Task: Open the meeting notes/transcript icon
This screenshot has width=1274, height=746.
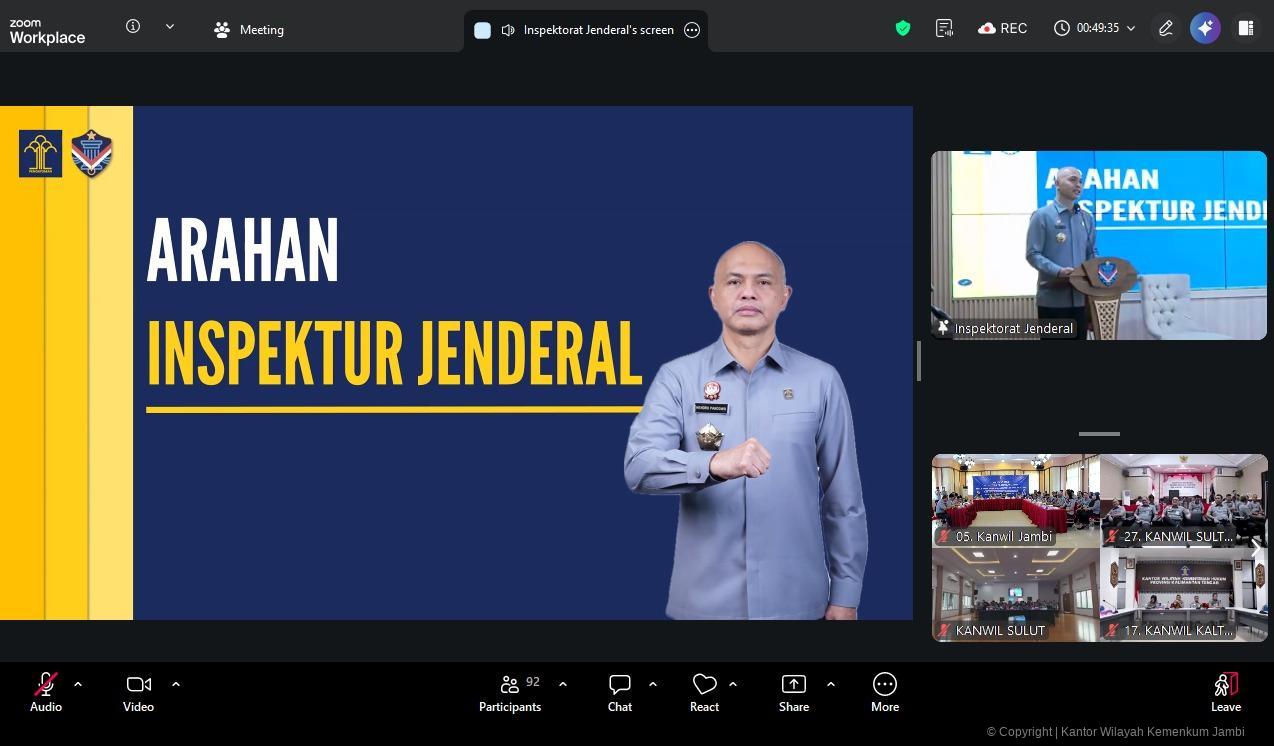Action: [944, 29]
